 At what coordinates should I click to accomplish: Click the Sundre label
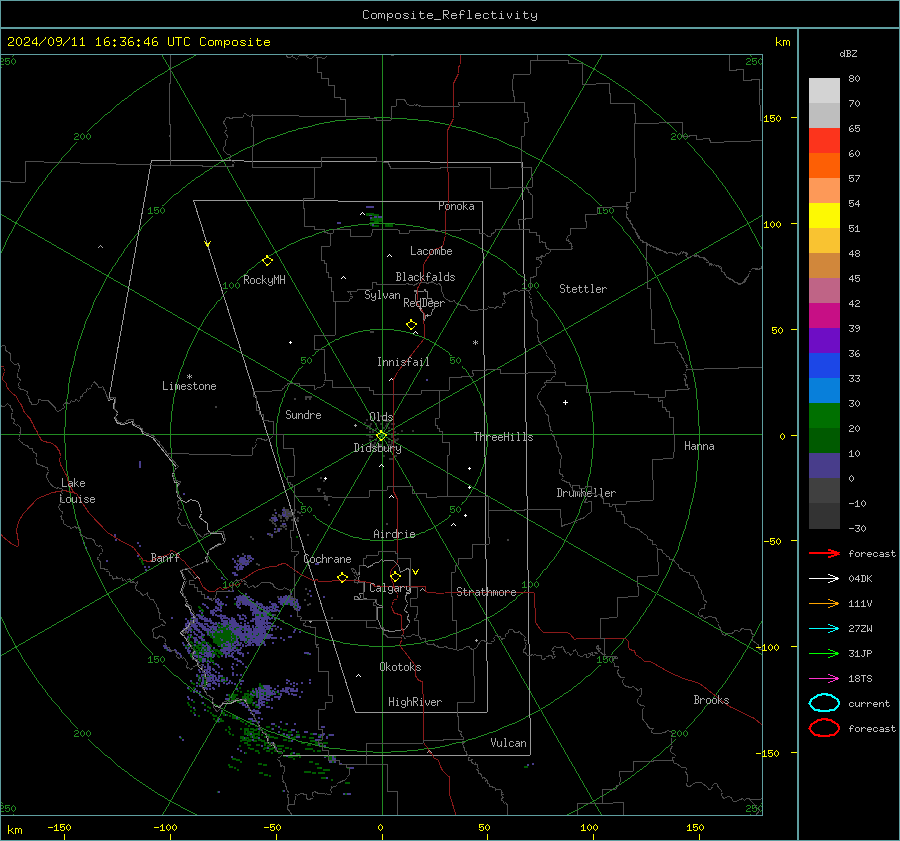click(303, 415)
